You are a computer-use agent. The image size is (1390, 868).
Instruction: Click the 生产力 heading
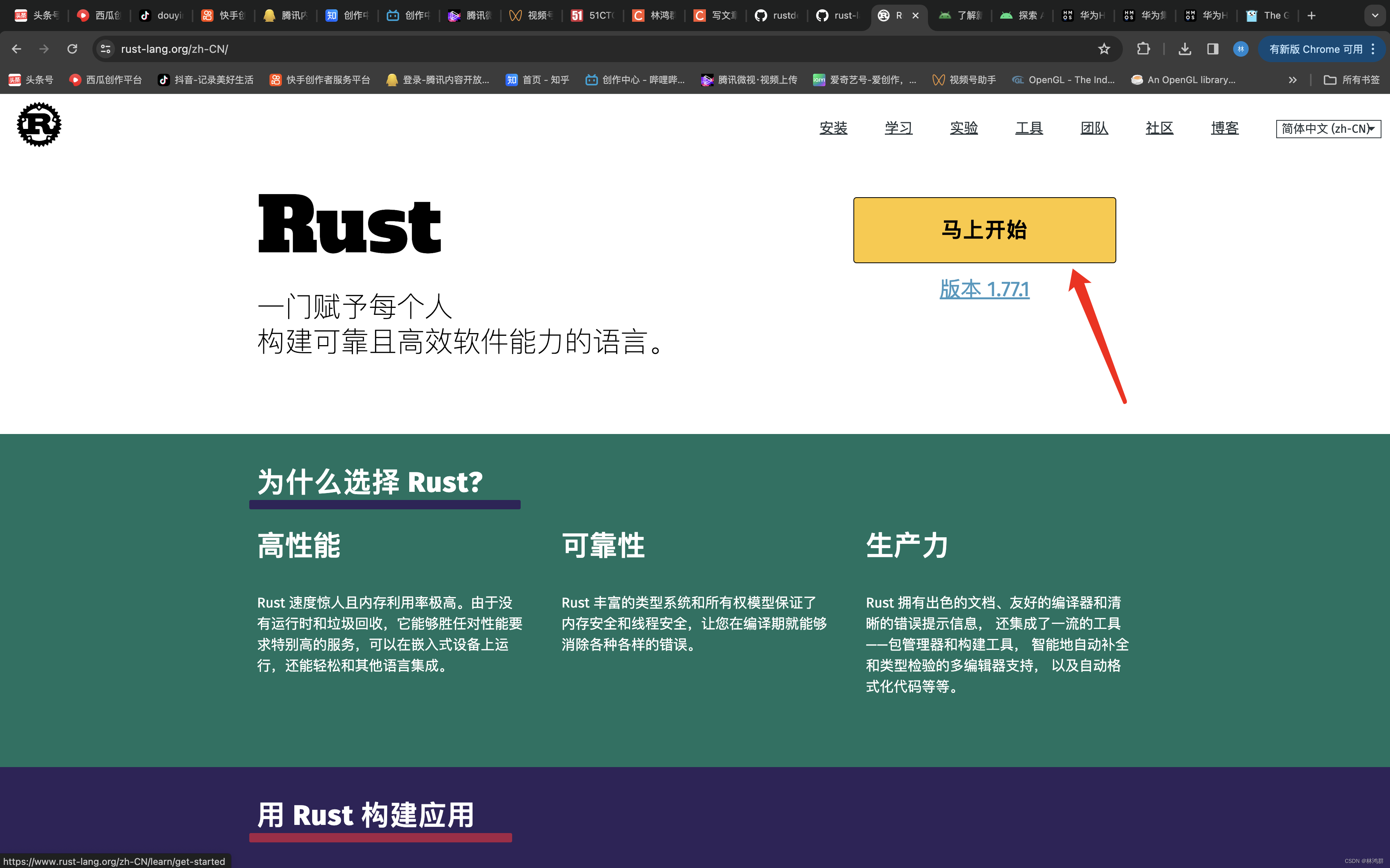click(x=907, y=545)
